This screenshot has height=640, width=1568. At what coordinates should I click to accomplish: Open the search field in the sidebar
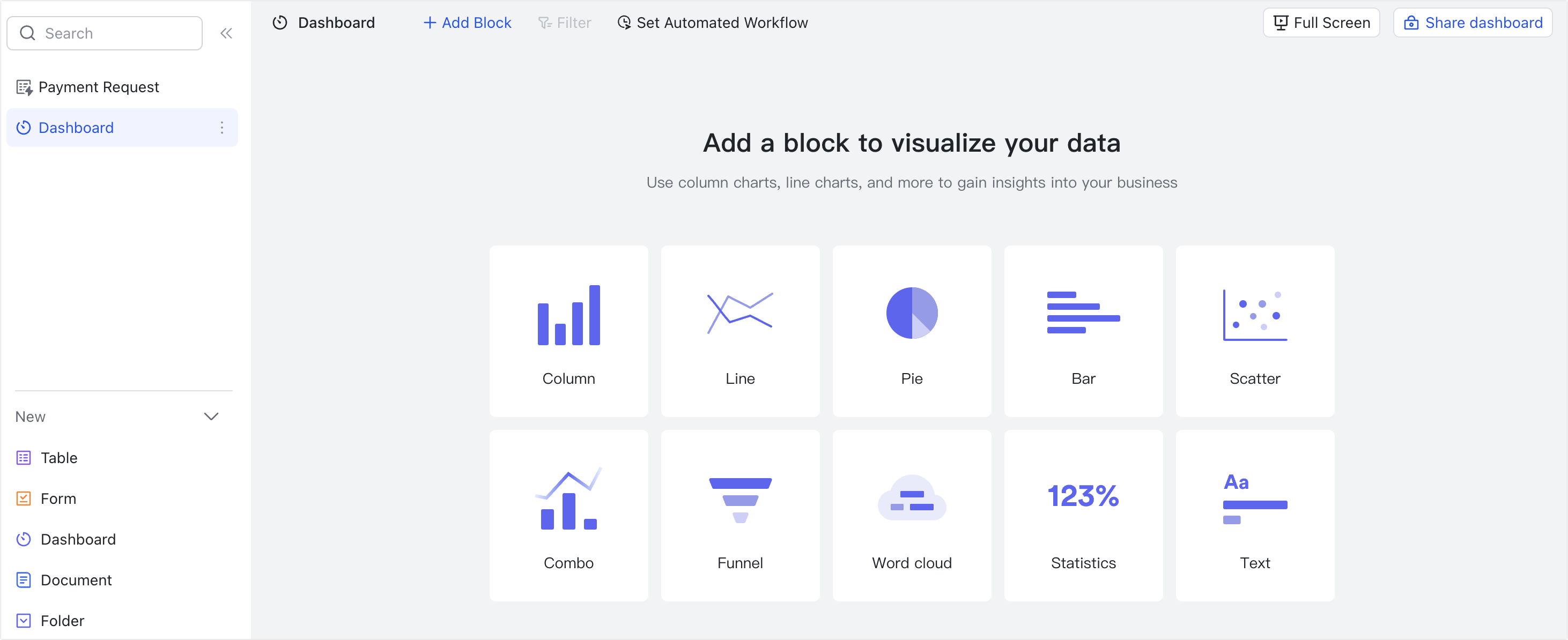click(103, 33)
